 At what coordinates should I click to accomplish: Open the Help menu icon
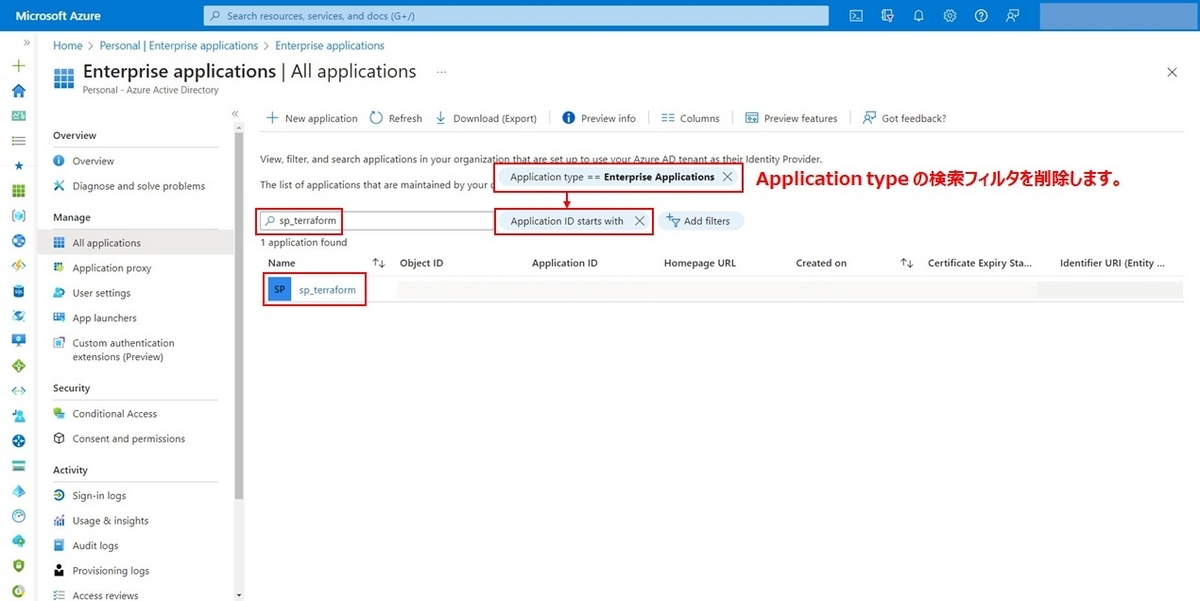click(980, 15)
